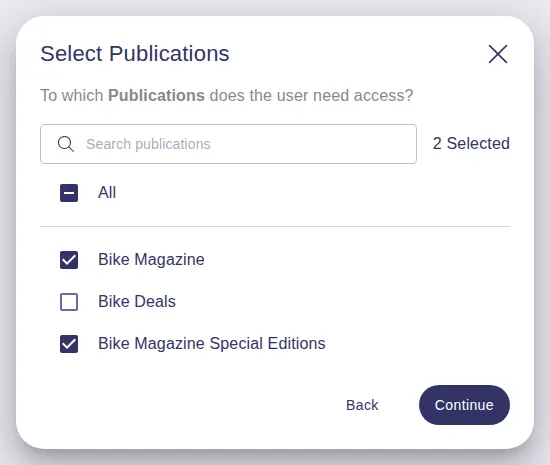Click the All label text
This screenshot has height=465, width=550.
[x=107, y=193]
